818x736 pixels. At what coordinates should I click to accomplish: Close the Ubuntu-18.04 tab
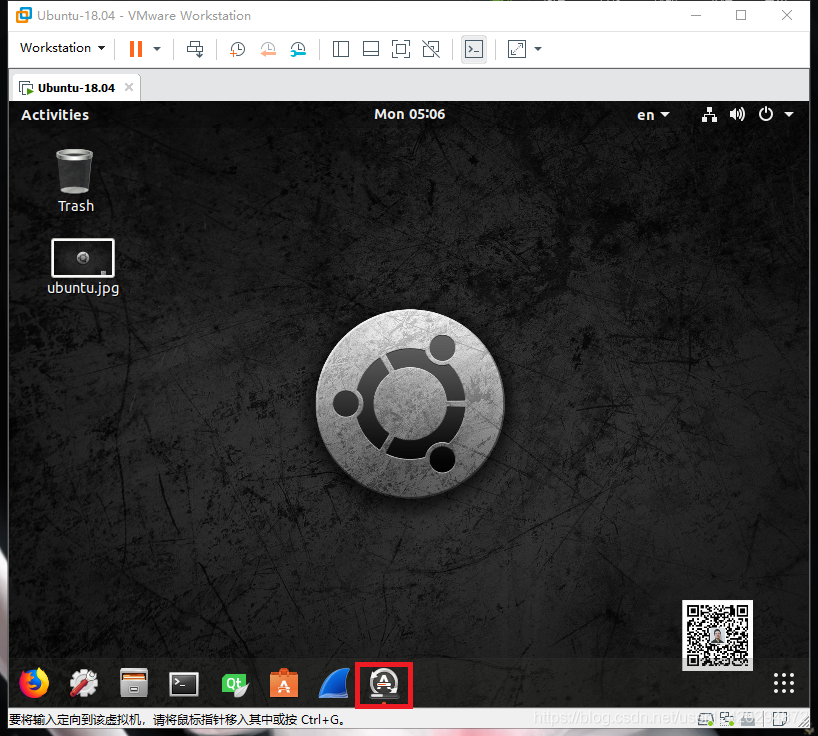129,87
